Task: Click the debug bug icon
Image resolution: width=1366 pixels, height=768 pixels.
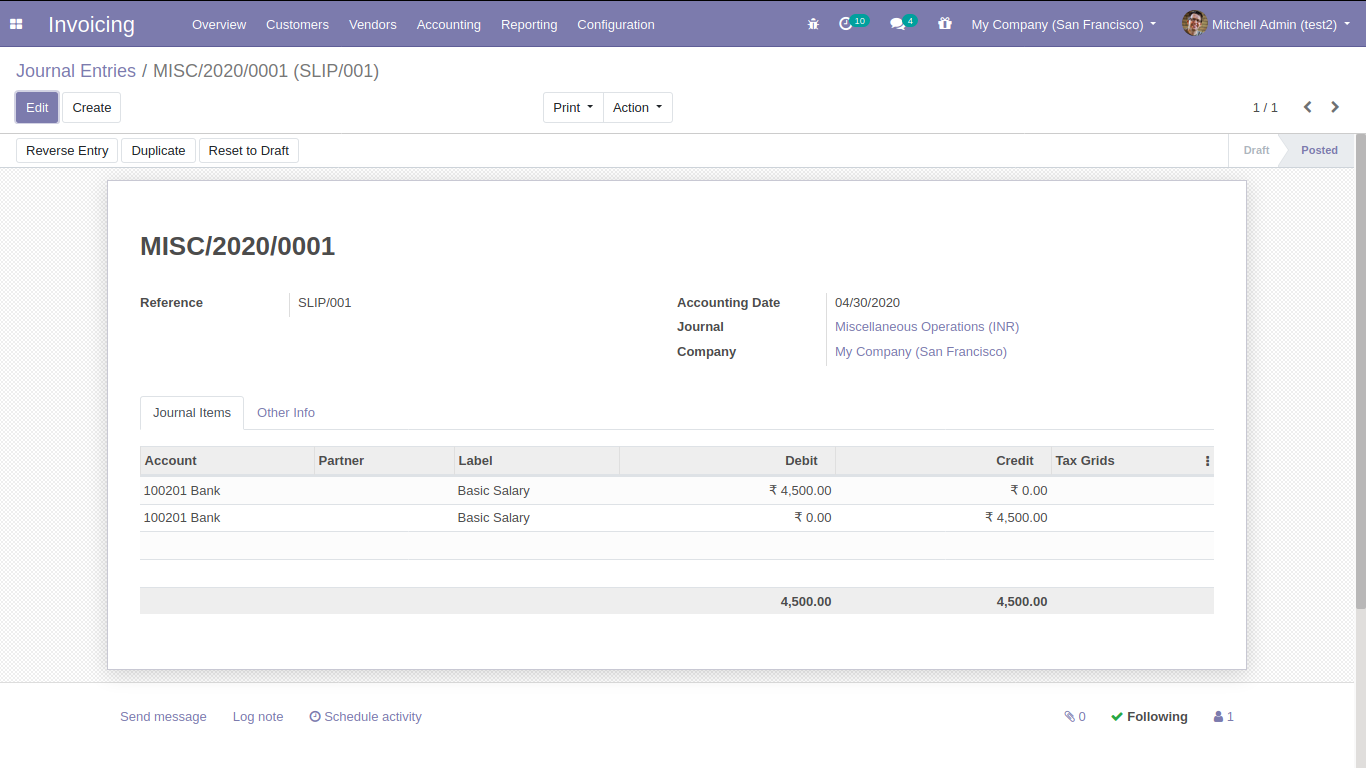Action: [x=813, y=24]
